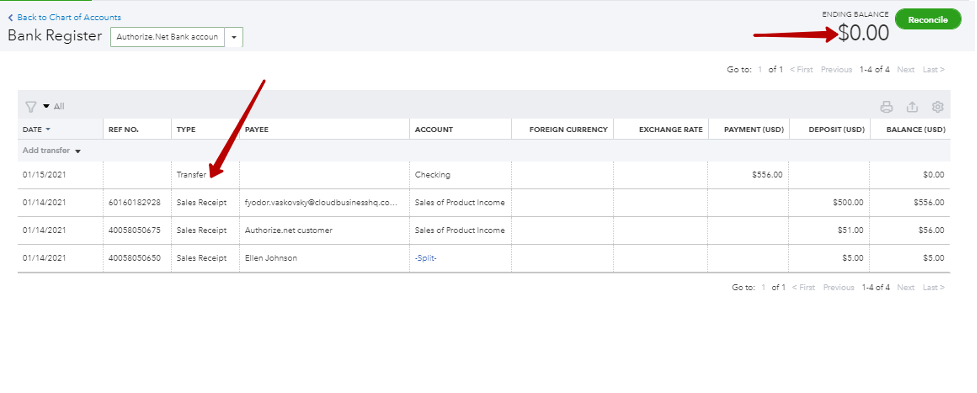Viewport: 977px width, 393px height.
Task: Click reference number 40058050650
Action: pos(135,258)
